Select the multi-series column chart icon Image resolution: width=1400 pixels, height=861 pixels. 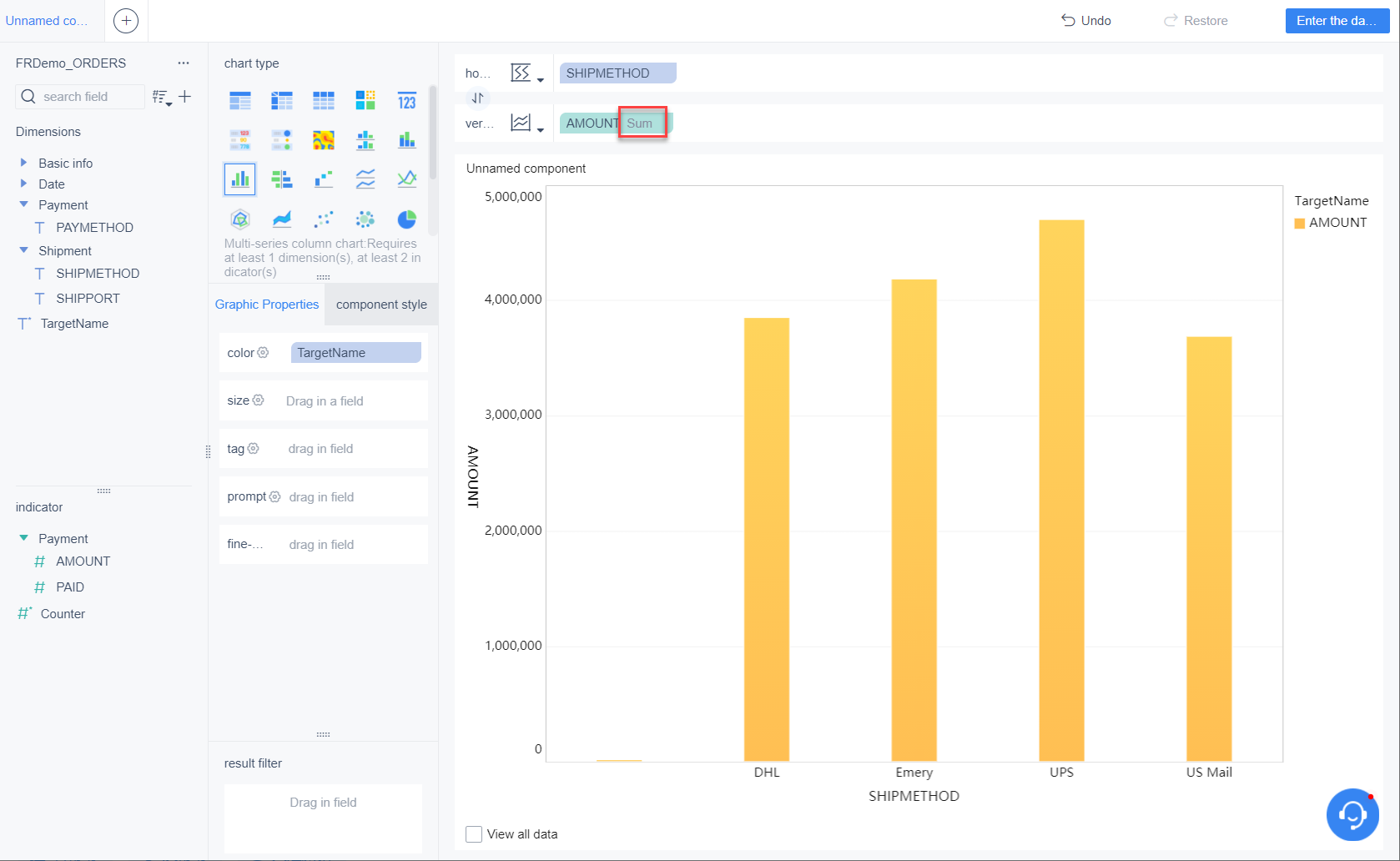coord(240,179)
